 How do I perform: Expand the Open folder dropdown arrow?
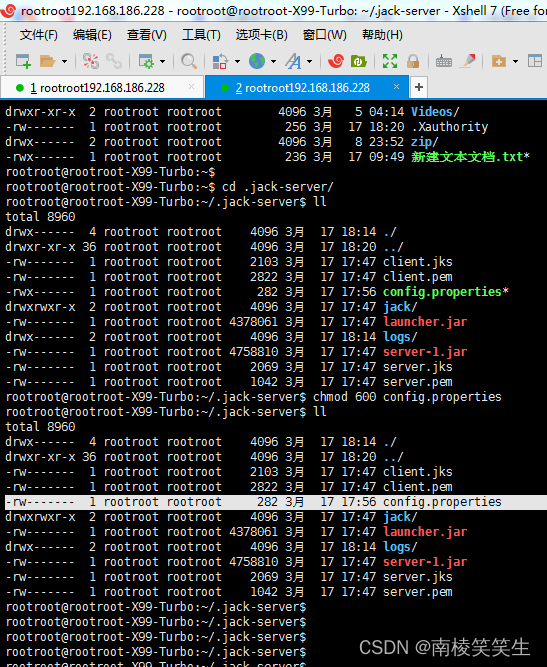tap(64, 62)
